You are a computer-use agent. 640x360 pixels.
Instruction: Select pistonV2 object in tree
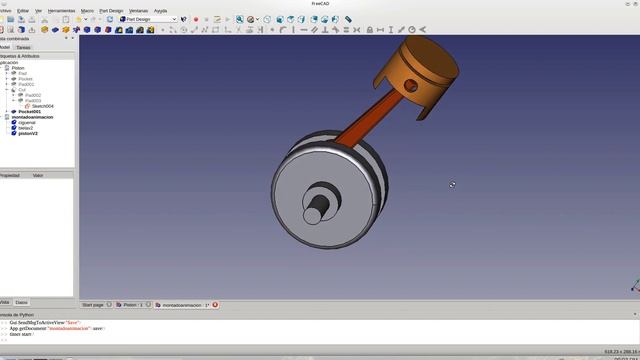click(28, 133)
